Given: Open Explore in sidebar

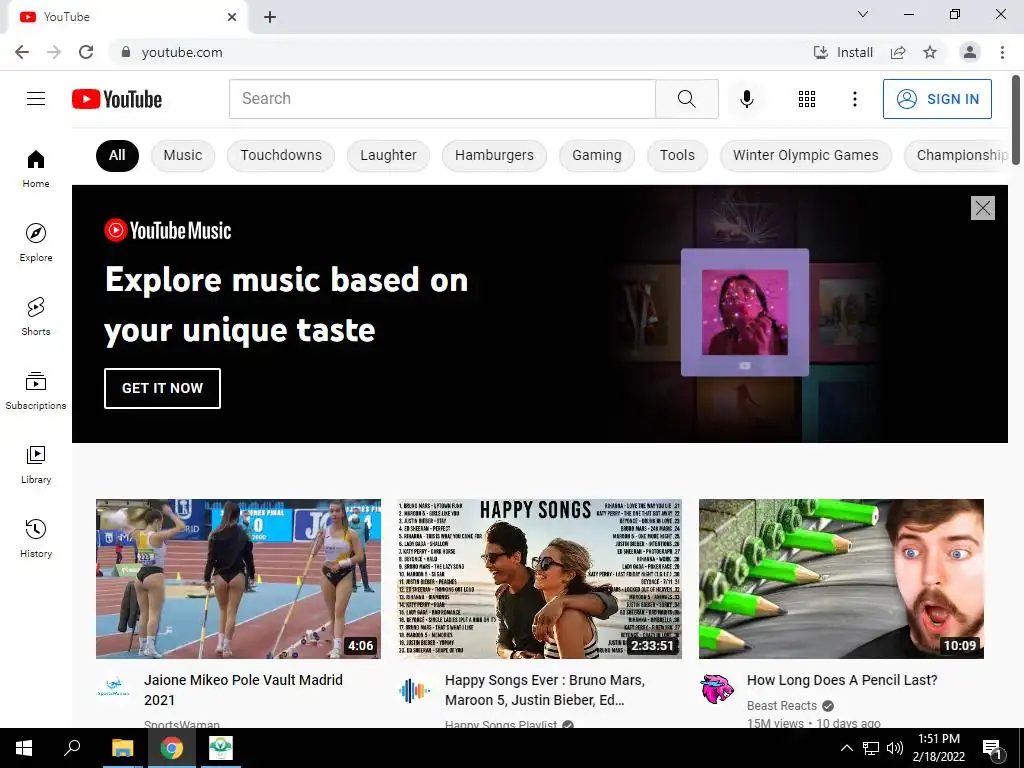Looking at the screenshot, I should pyautogui.click(x=36, y=242).
